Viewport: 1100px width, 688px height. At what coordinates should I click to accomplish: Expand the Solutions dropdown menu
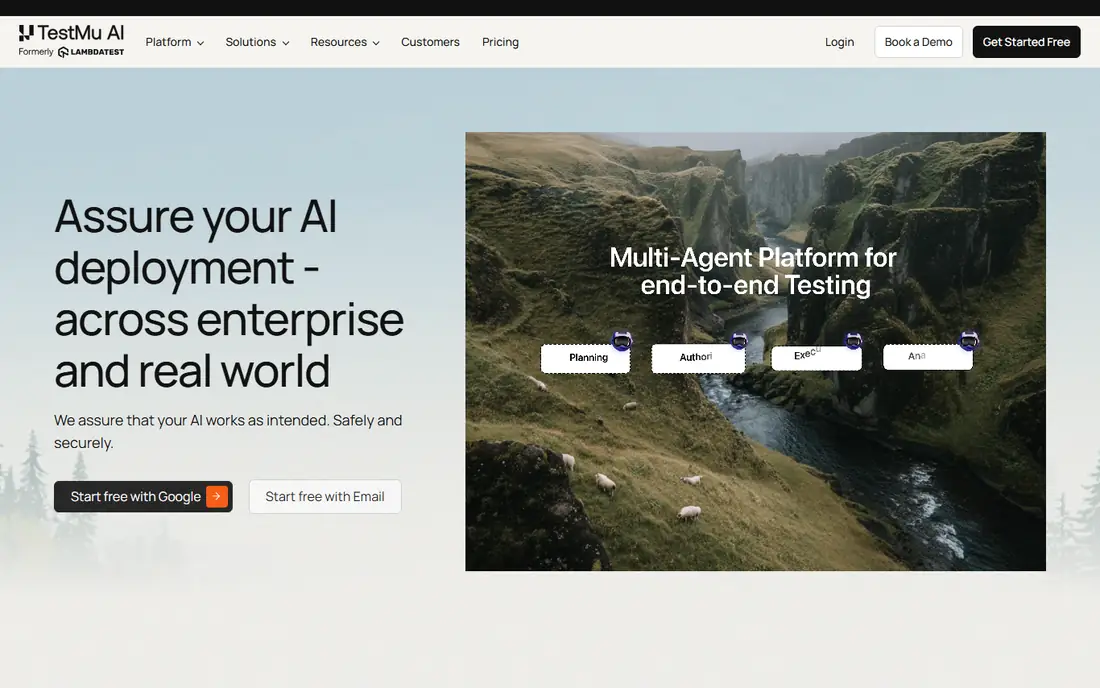(257, 42)
